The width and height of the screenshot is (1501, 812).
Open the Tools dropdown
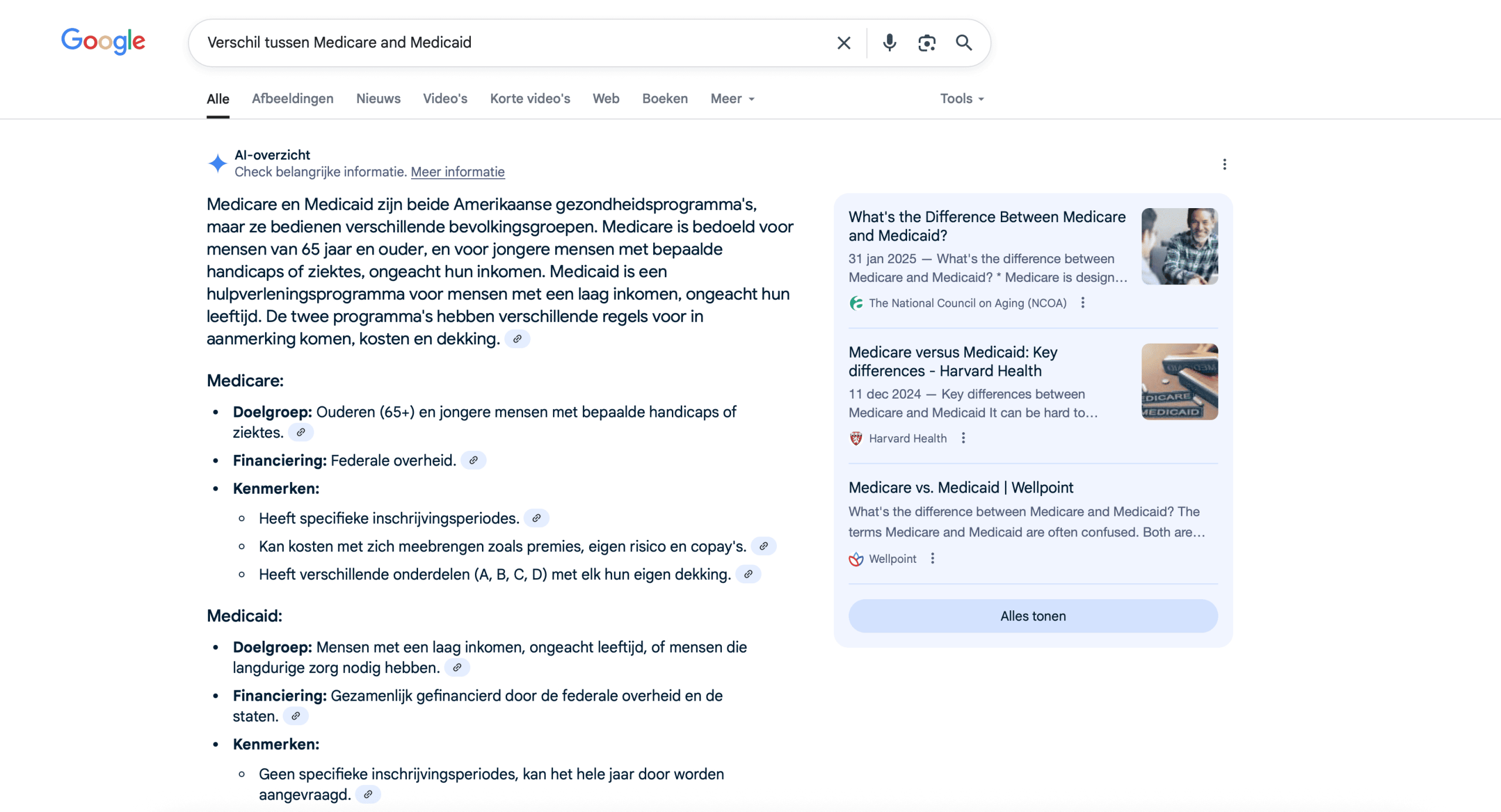click(x=962, y=98)
